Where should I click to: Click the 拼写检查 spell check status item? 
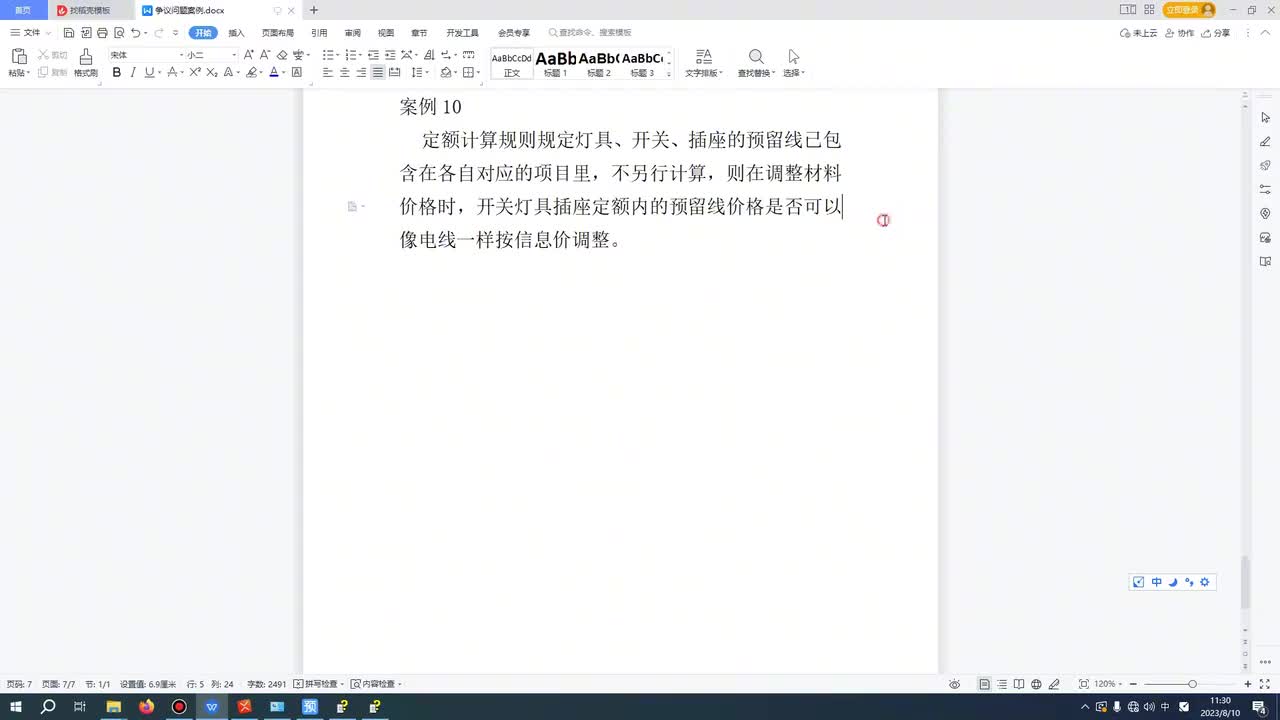[x=319, y=684]
